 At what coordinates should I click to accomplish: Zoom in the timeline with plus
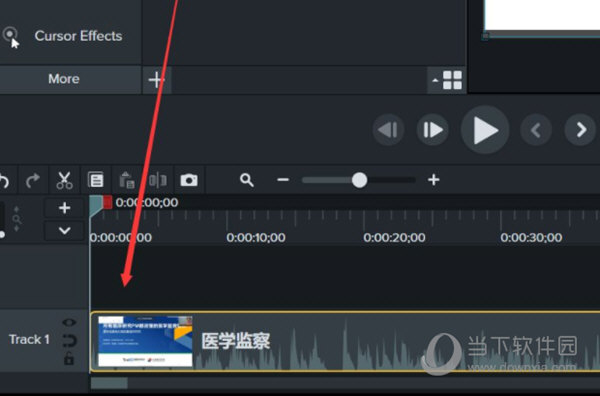[x=434, y=179]
